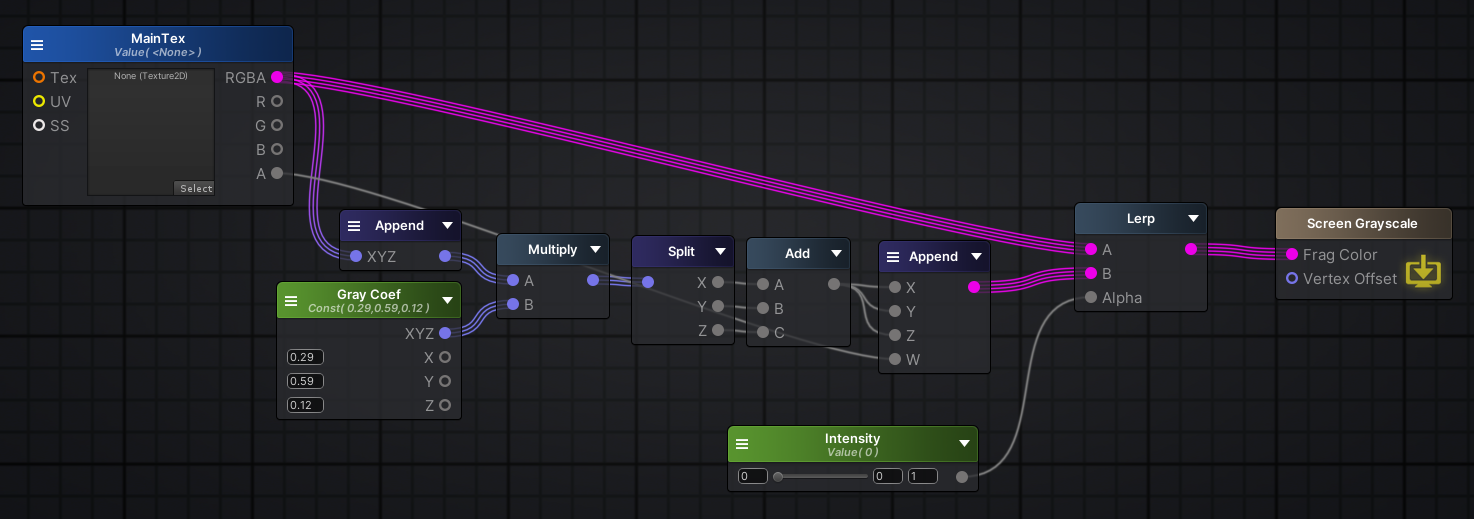
Task: Click the Multiply node B input port
Action: [513, 304]
